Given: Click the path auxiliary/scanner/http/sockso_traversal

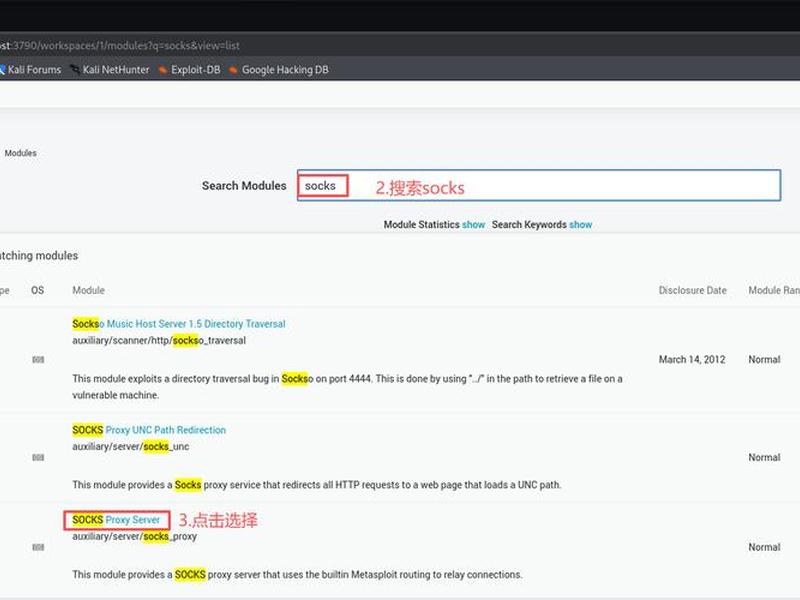Looking at the screenshot, I should point(159,340).
